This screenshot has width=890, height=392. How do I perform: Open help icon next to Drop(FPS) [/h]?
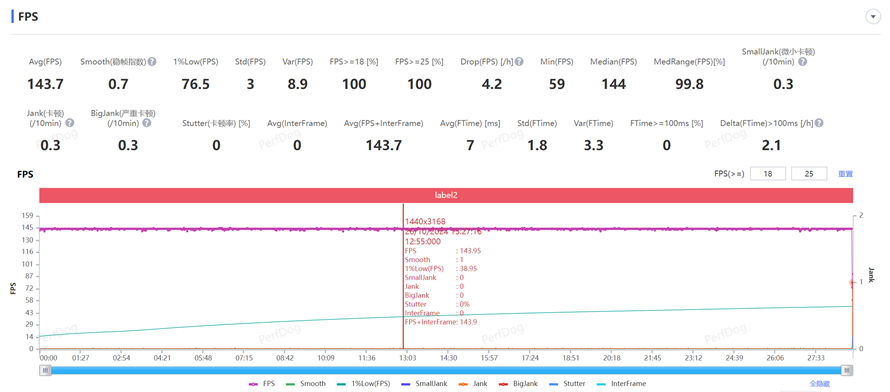[519, 61]
